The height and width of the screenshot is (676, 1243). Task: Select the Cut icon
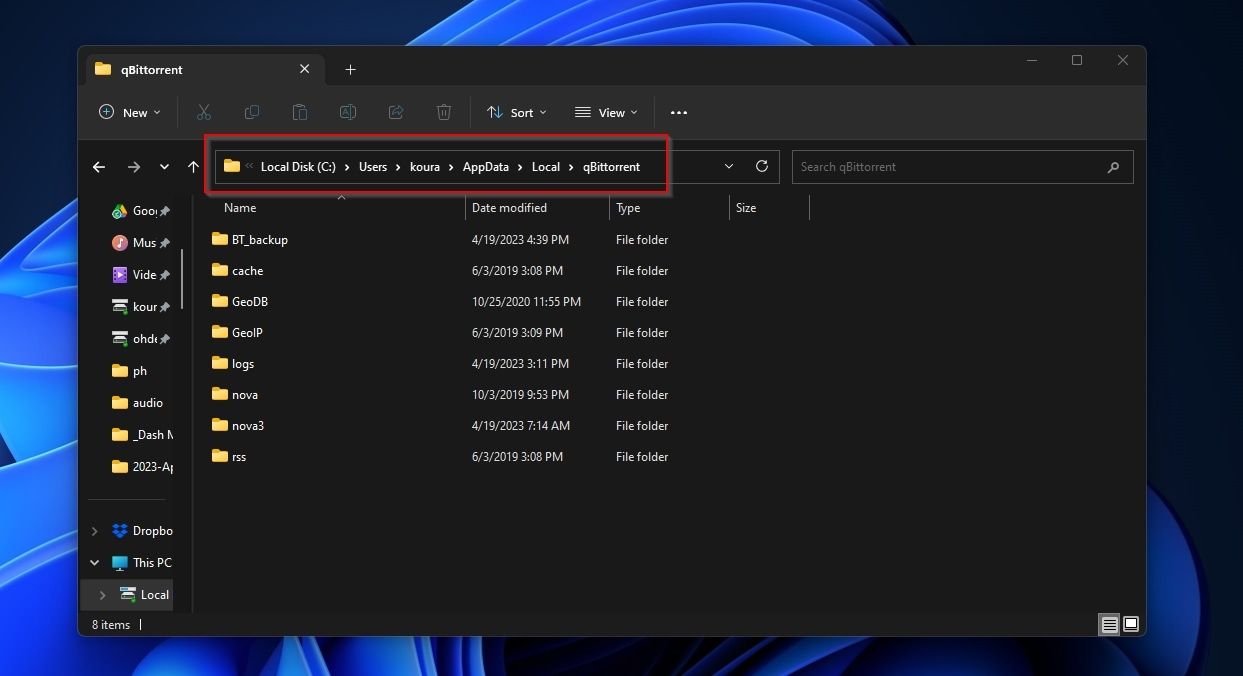tap(204, 112)
